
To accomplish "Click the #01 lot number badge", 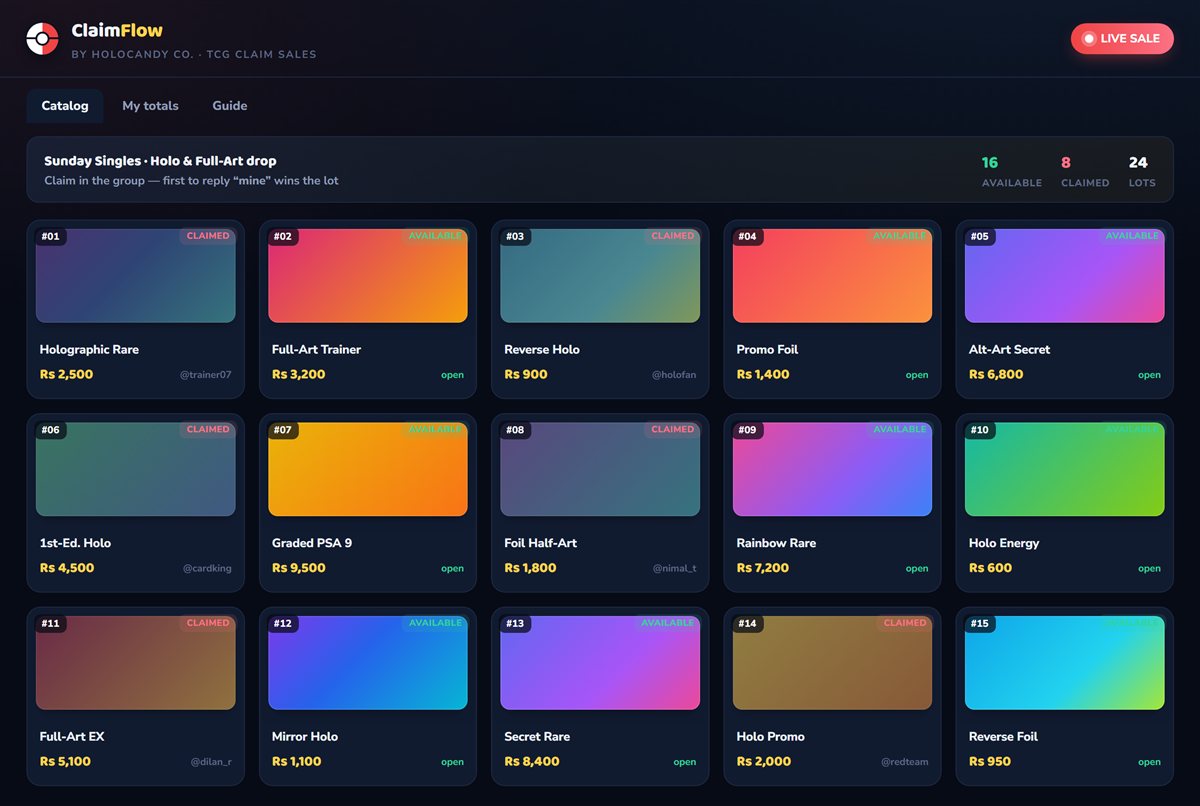I will 51,237.
